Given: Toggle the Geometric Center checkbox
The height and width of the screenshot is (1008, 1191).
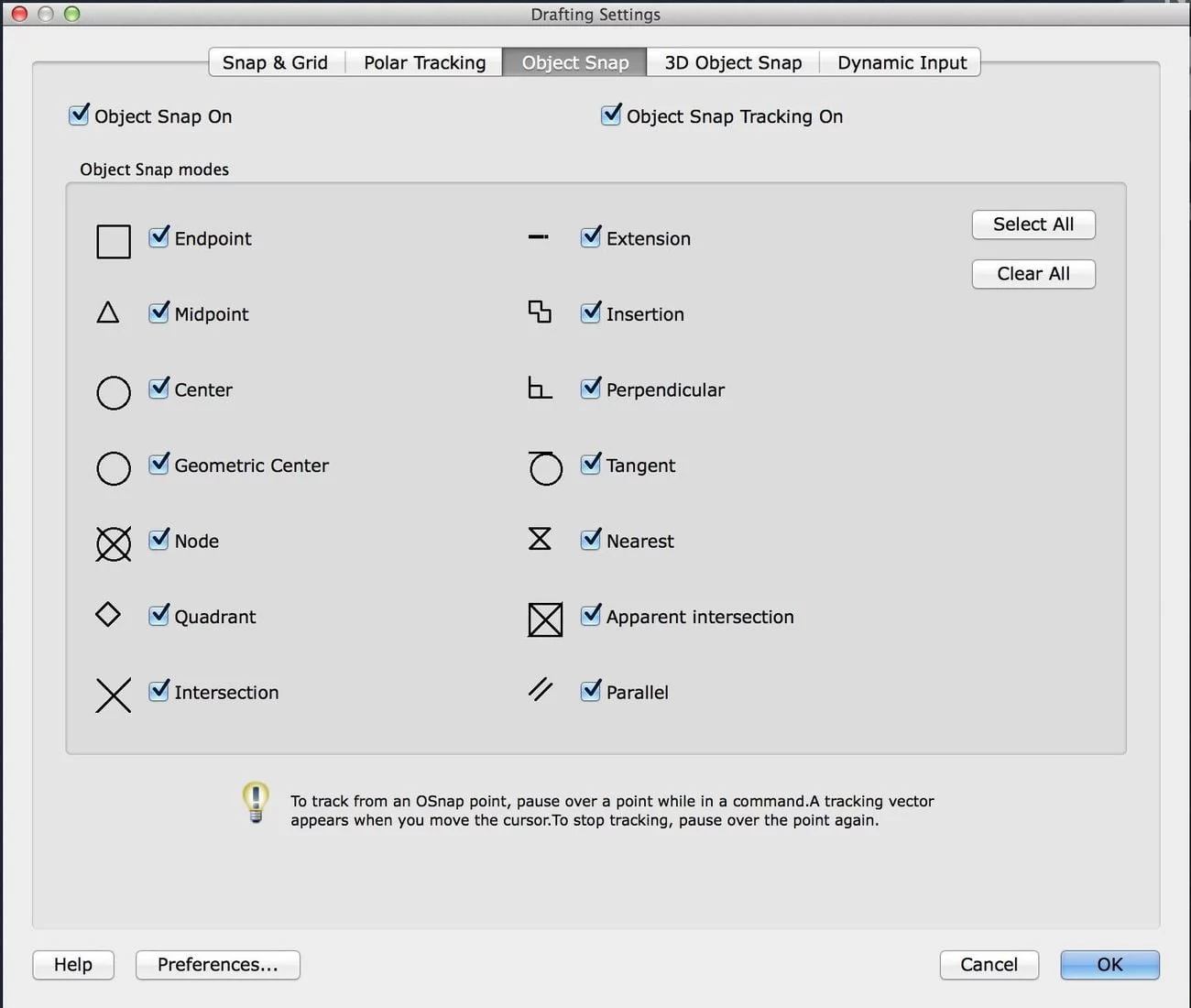Looking at the screenshot, I should point(159,464).
